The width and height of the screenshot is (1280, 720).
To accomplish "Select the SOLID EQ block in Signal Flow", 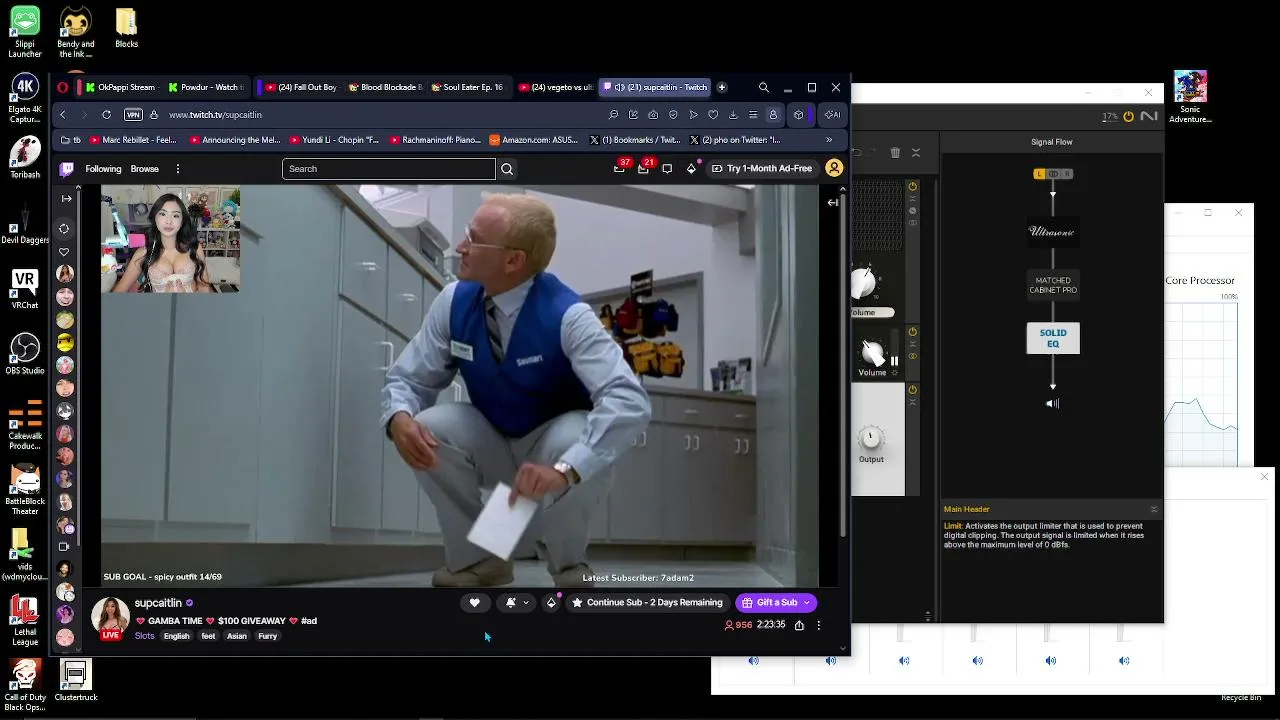I will [1053, 339].
